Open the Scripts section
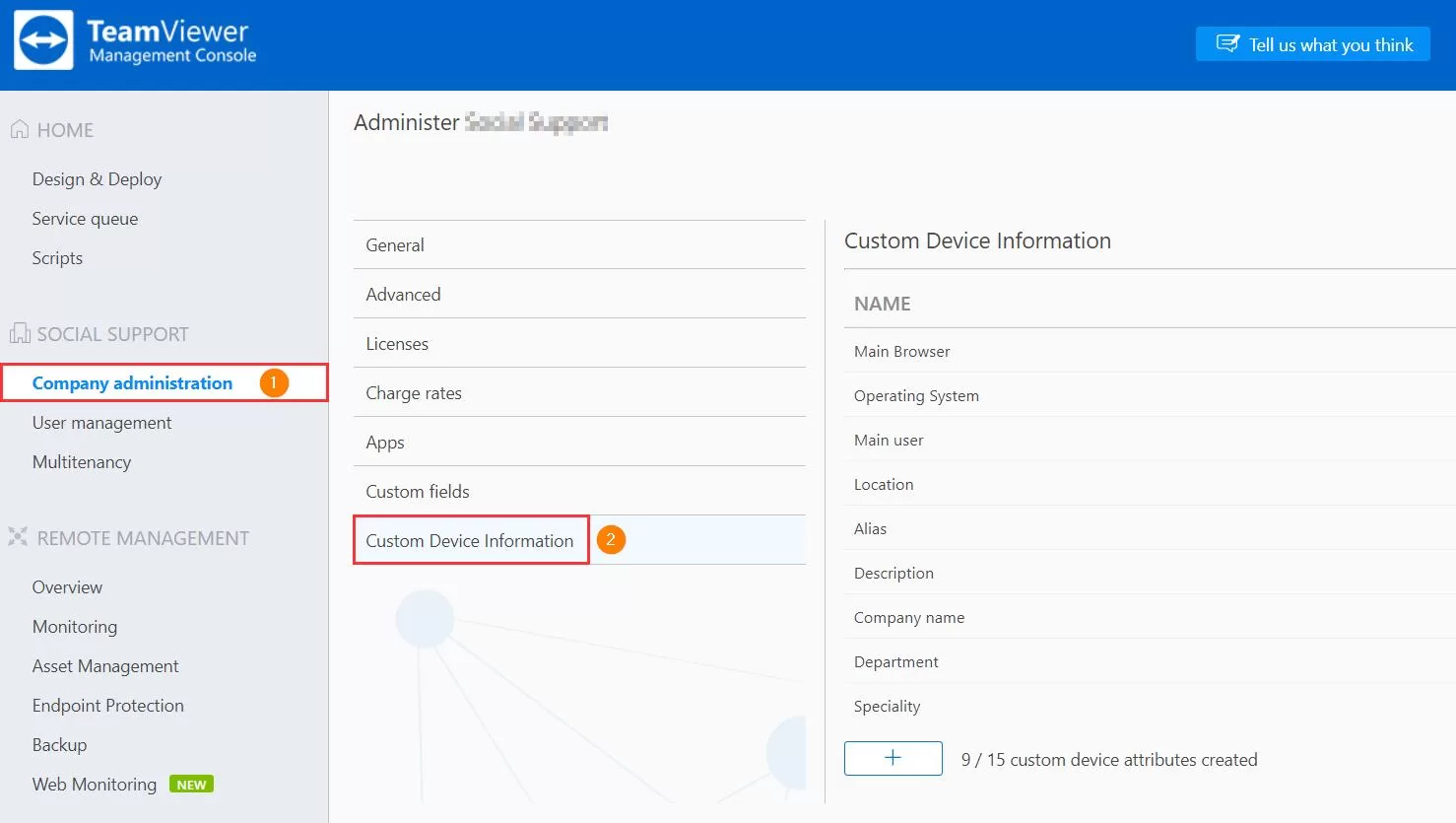The width and height of the screenshot is (1456, 823). [x=57, y=257]
